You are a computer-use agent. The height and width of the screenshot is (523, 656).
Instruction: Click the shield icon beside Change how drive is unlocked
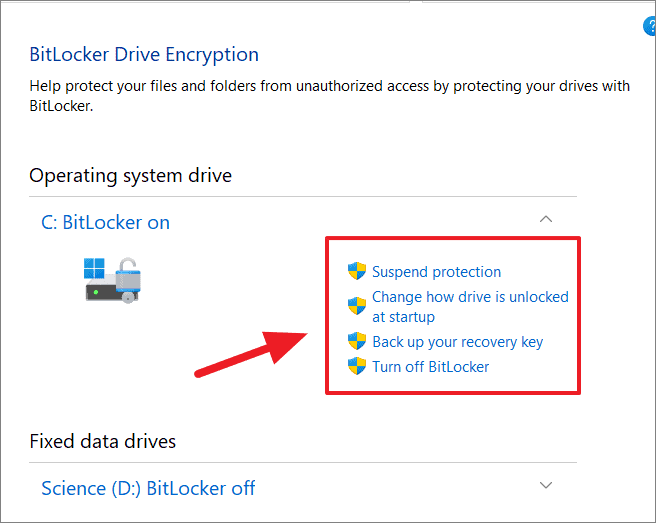click(x=357, y=306)
